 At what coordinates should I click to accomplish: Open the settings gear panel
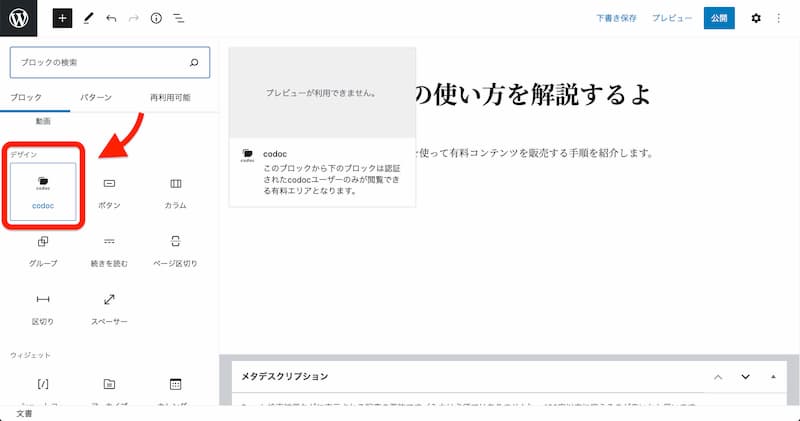click(x=756, y=18)
